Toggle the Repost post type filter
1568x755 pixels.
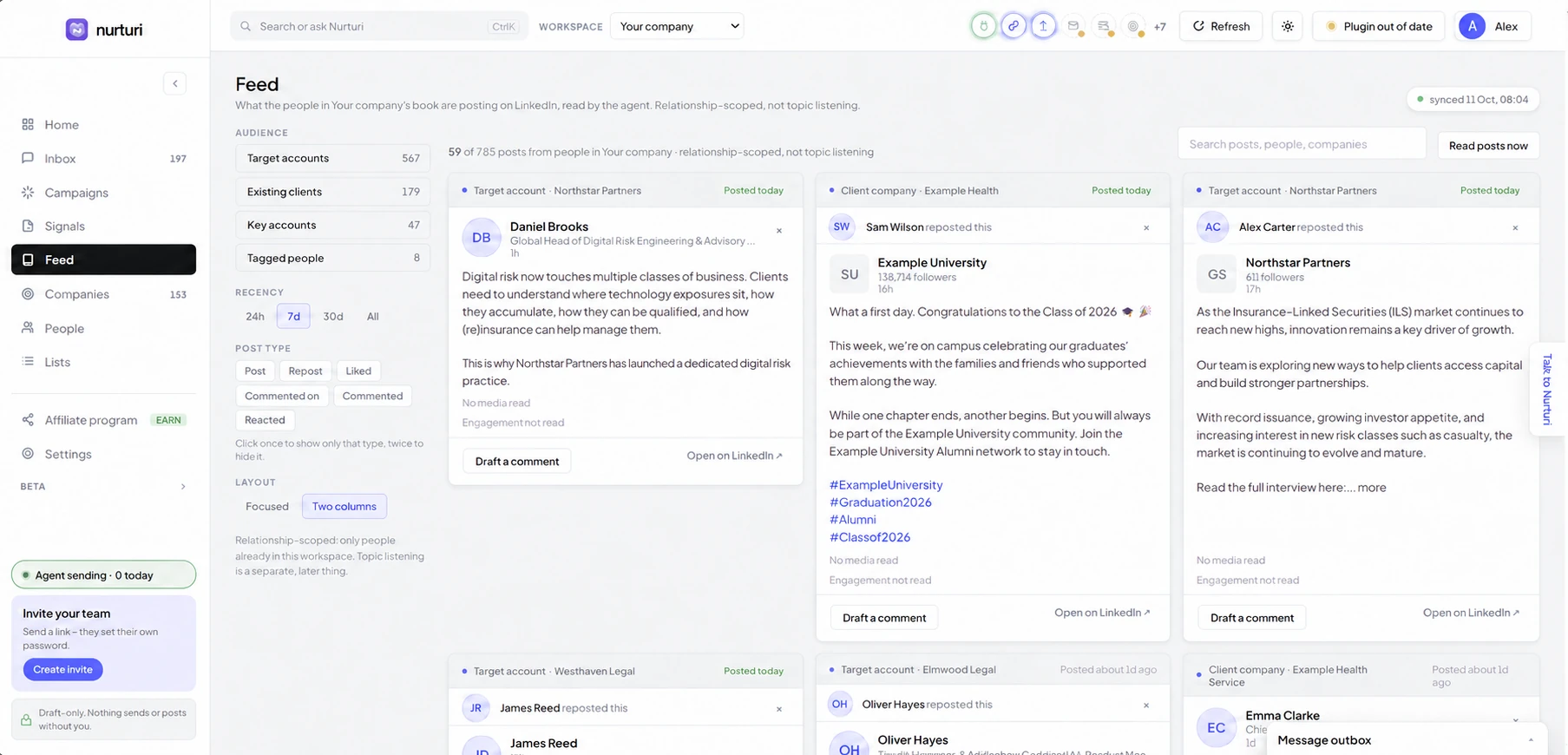coord(305,371)
